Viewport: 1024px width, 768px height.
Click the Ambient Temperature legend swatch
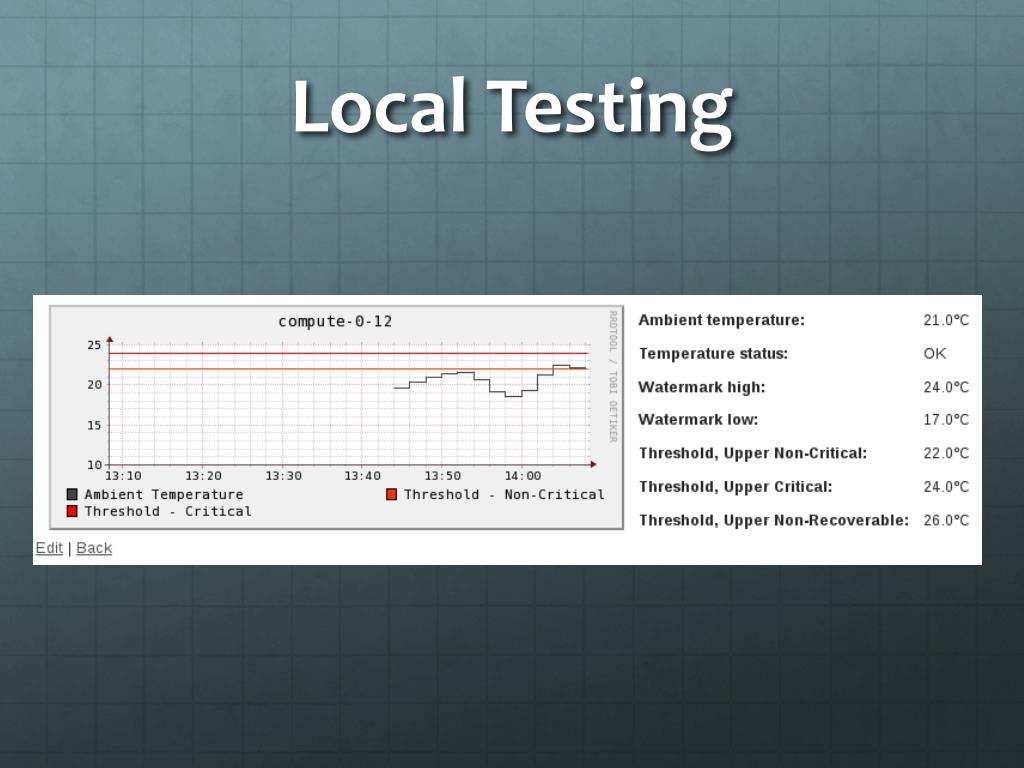coord(72,494)
